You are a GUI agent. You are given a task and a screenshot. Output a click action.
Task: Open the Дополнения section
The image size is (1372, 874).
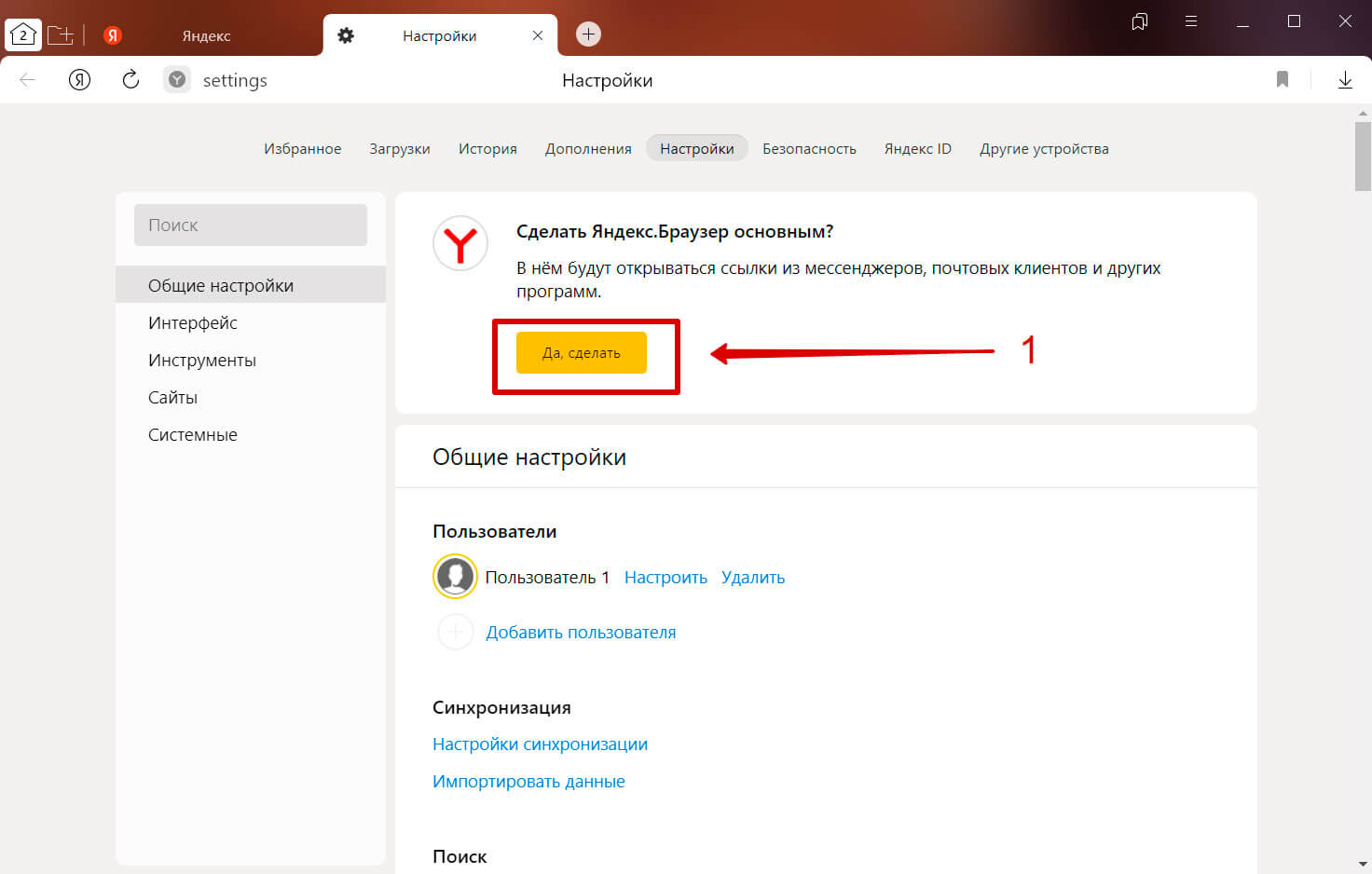[588, 149]
